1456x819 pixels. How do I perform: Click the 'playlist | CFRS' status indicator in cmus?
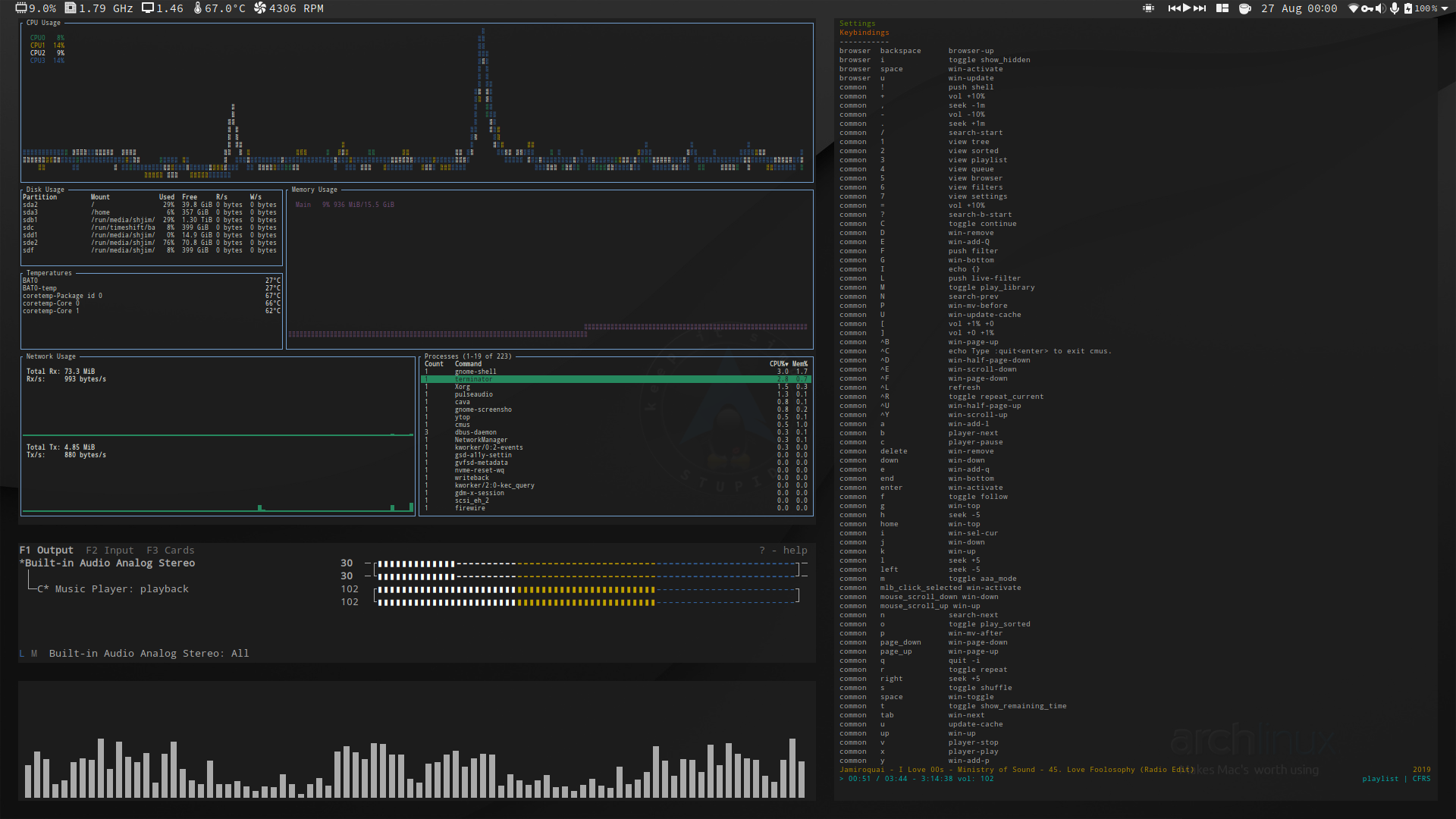[x=1396, y=779]
